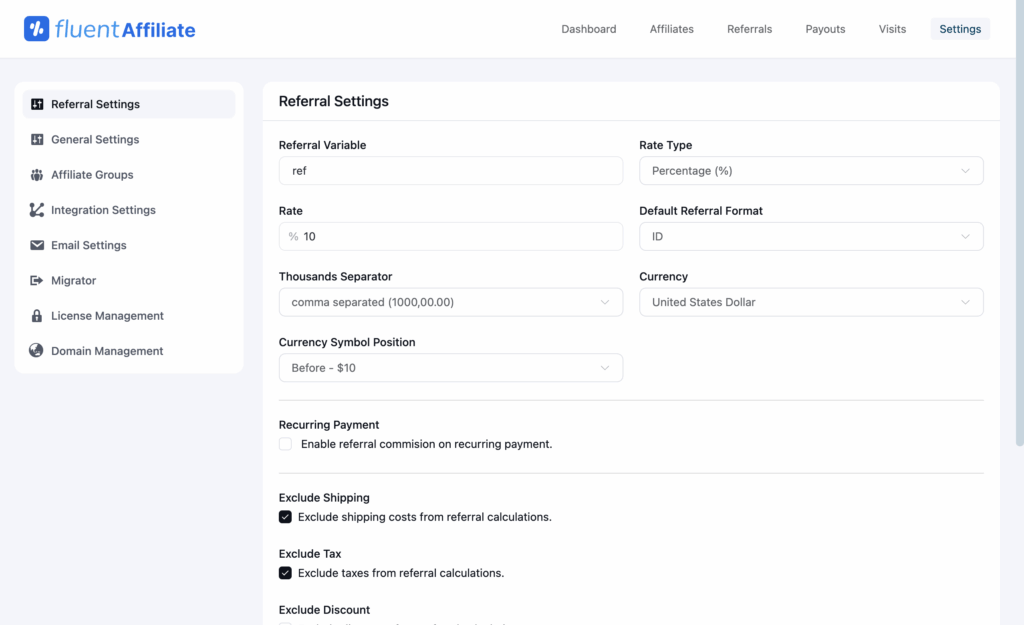
Task: Go to the Dashboard page
Action: 589,29
